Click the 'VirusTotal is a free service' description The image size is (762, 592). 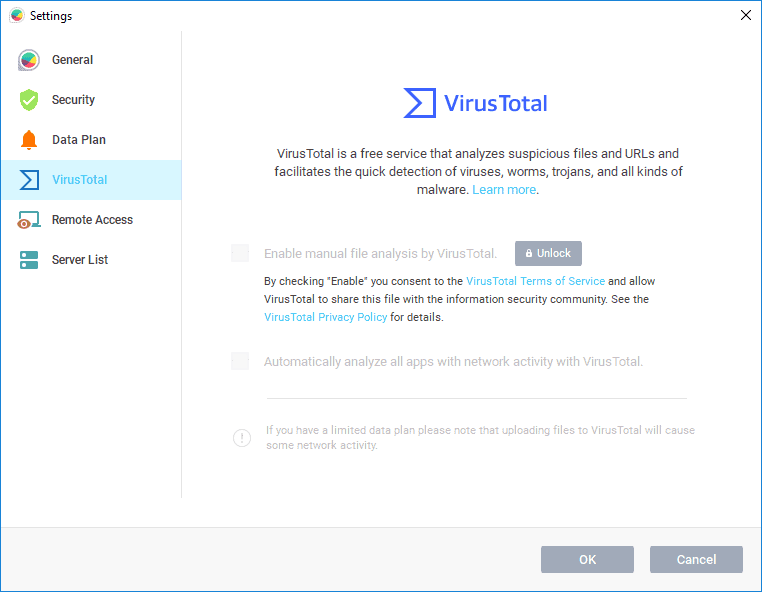click(478, 172)
